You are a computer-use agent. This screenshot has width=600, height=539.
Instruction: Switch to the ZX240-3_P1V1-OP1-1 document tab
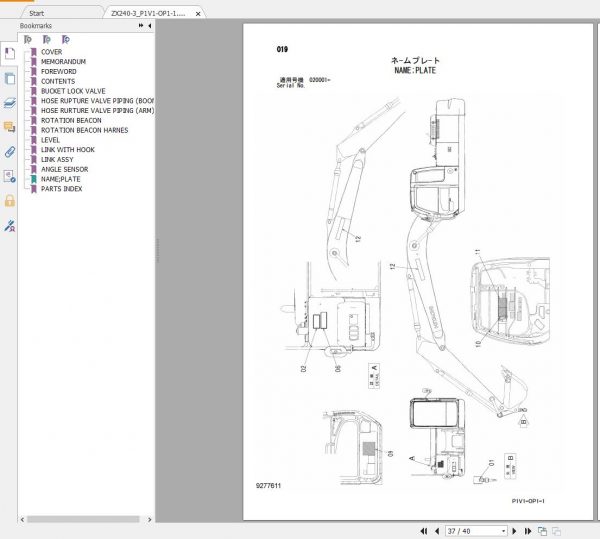(148, 13)
